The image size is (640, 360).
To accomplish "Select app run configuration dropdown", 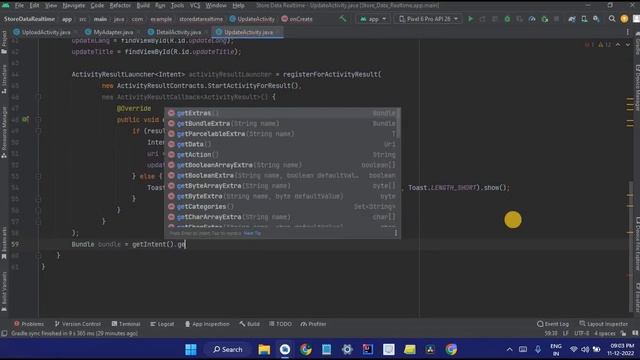I will click(x=373, y=19).
